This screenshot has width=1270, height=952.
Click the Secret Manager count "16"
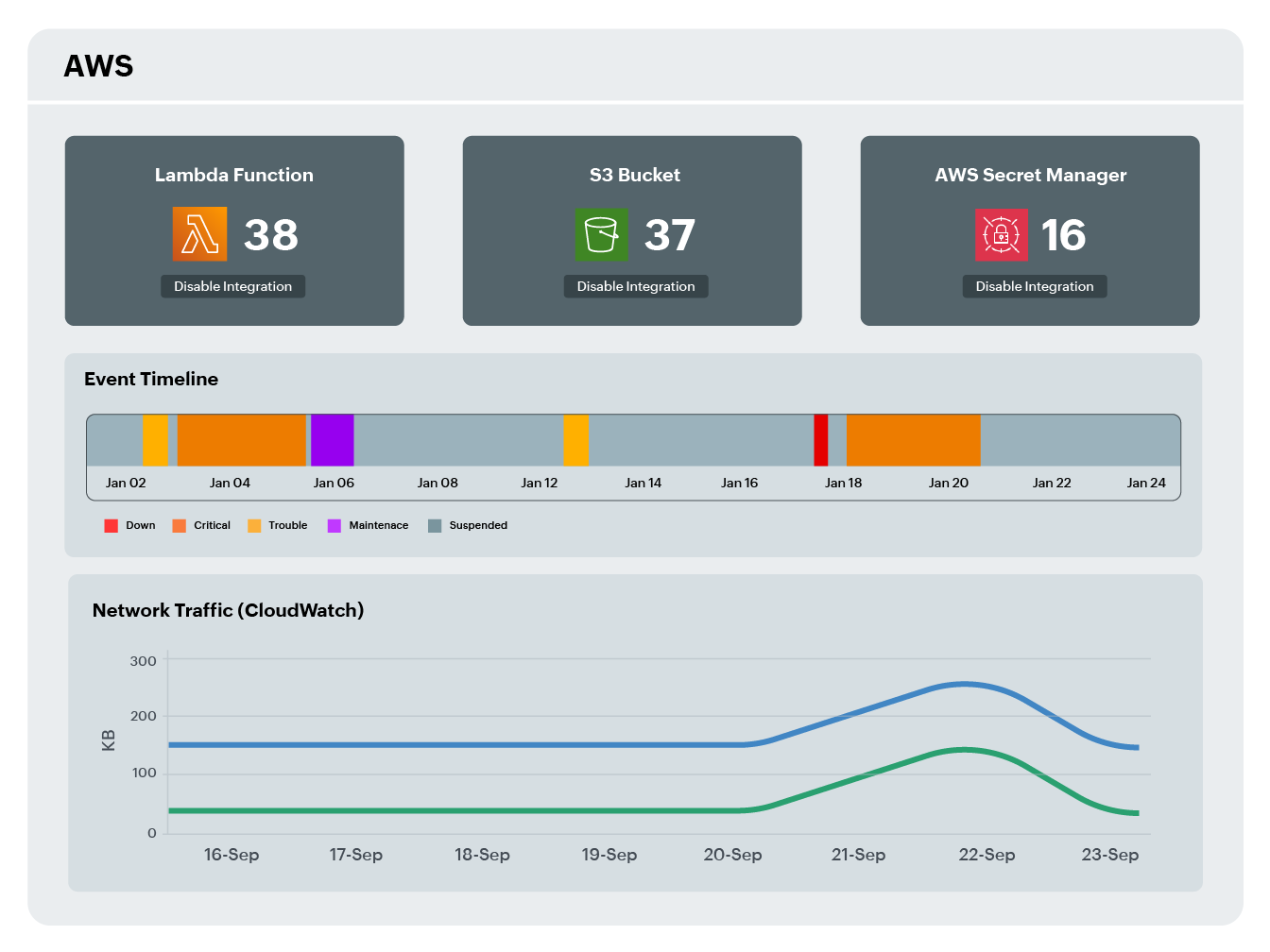click(x=1064, y=235)
